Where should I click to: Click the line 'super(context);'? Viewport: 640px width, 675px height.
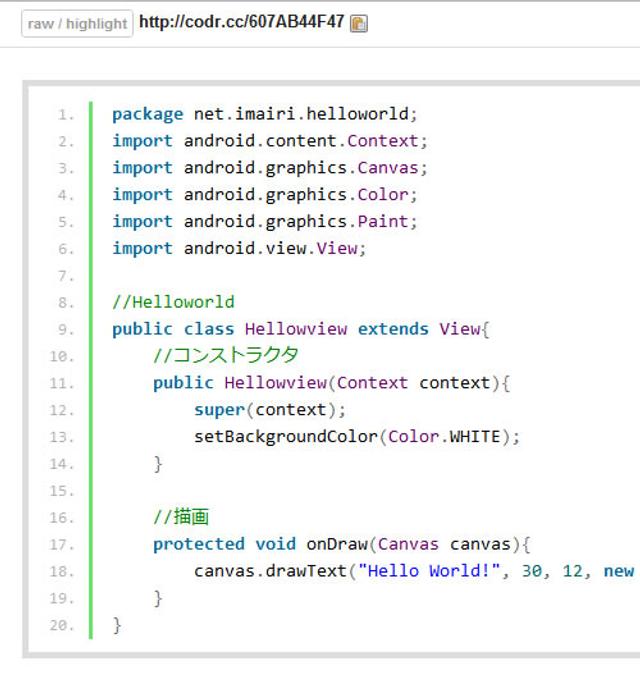point(270,410)
